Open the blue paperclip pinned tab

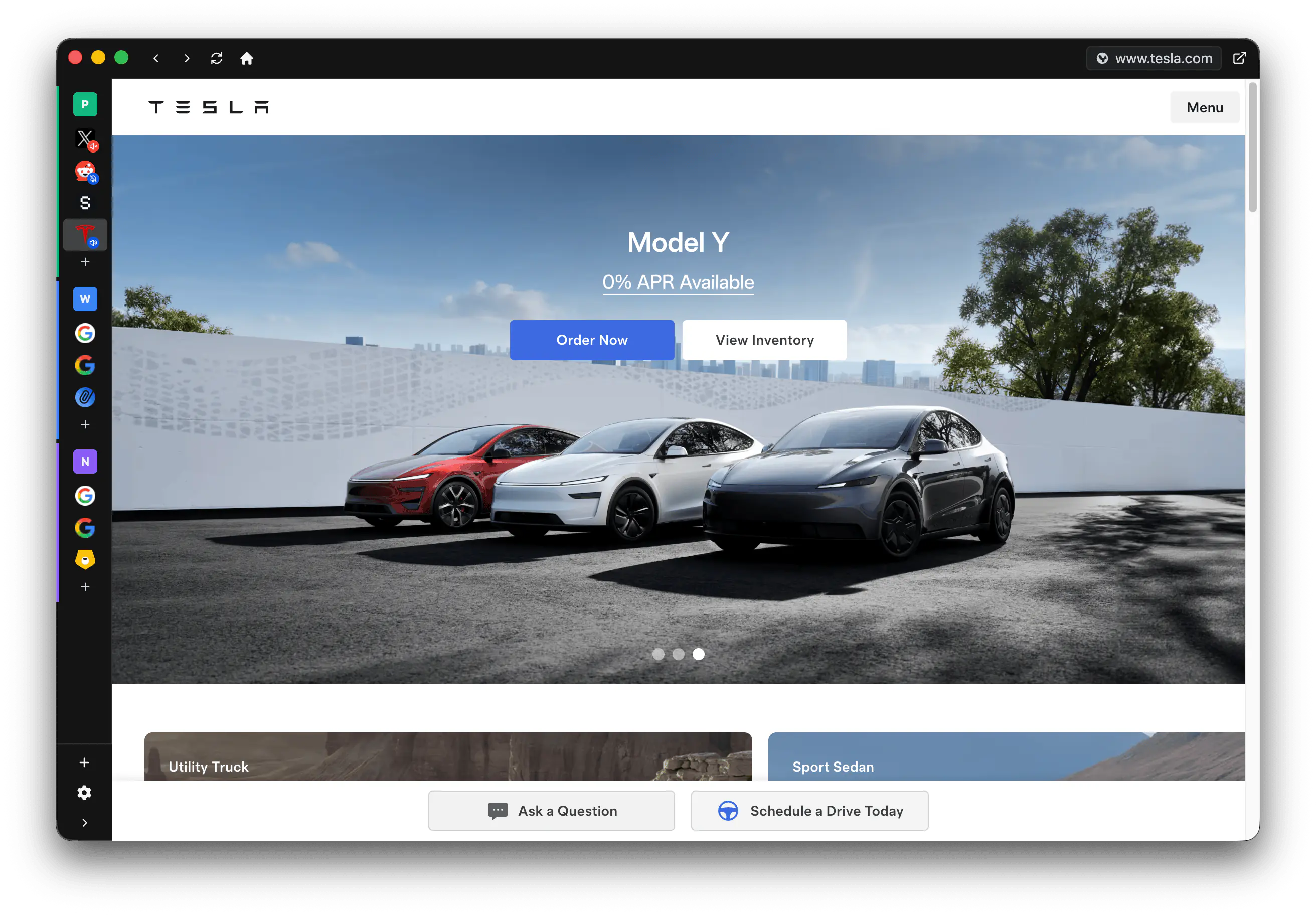tap(85, 397)
